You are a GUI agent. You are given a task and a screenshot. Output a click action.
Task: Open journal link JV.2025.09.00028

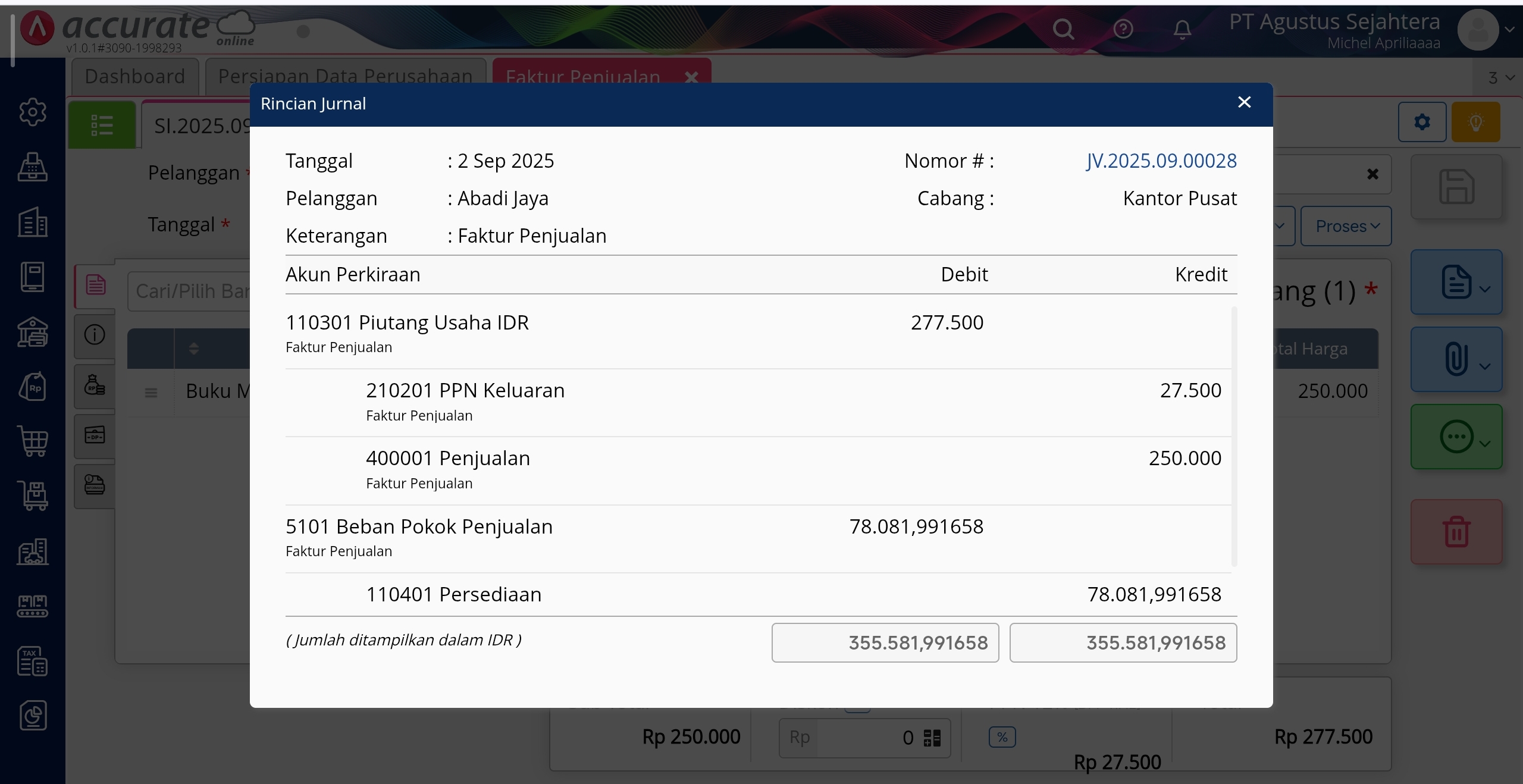[1161, 161]
